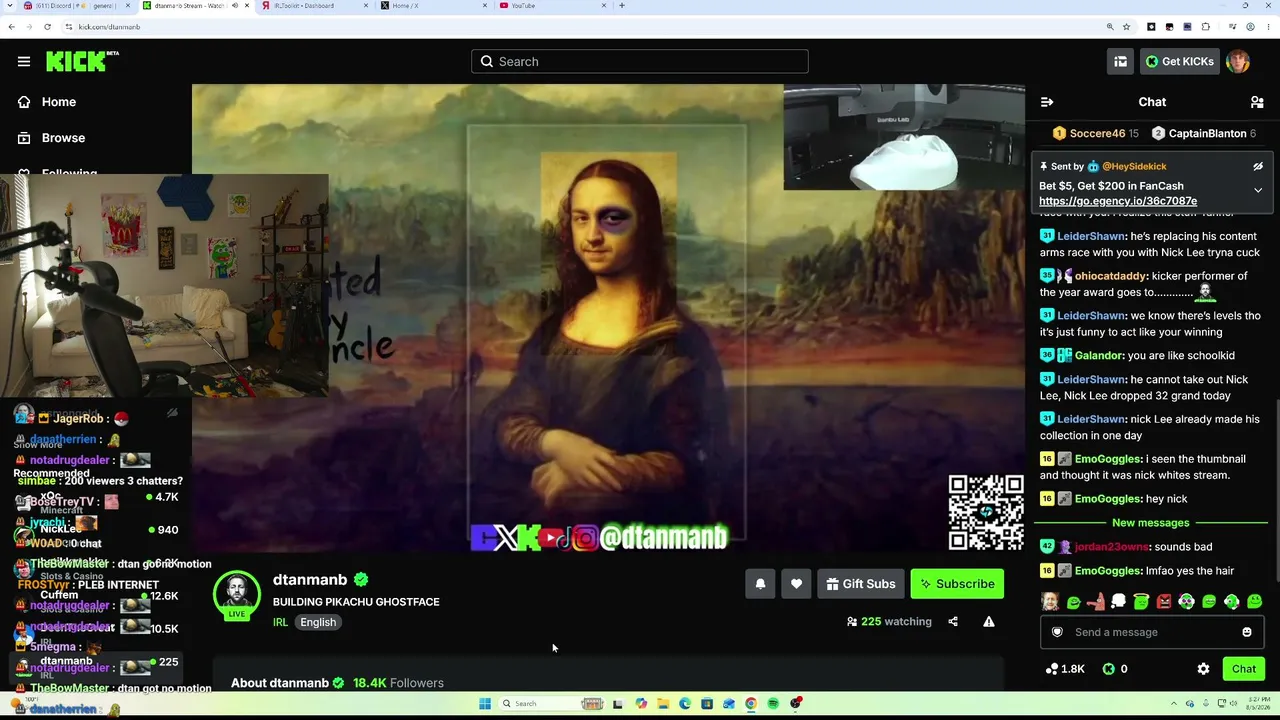Click the Get KICKs button
This screenshot has height=720, width=1280.
coord(1180,61)
